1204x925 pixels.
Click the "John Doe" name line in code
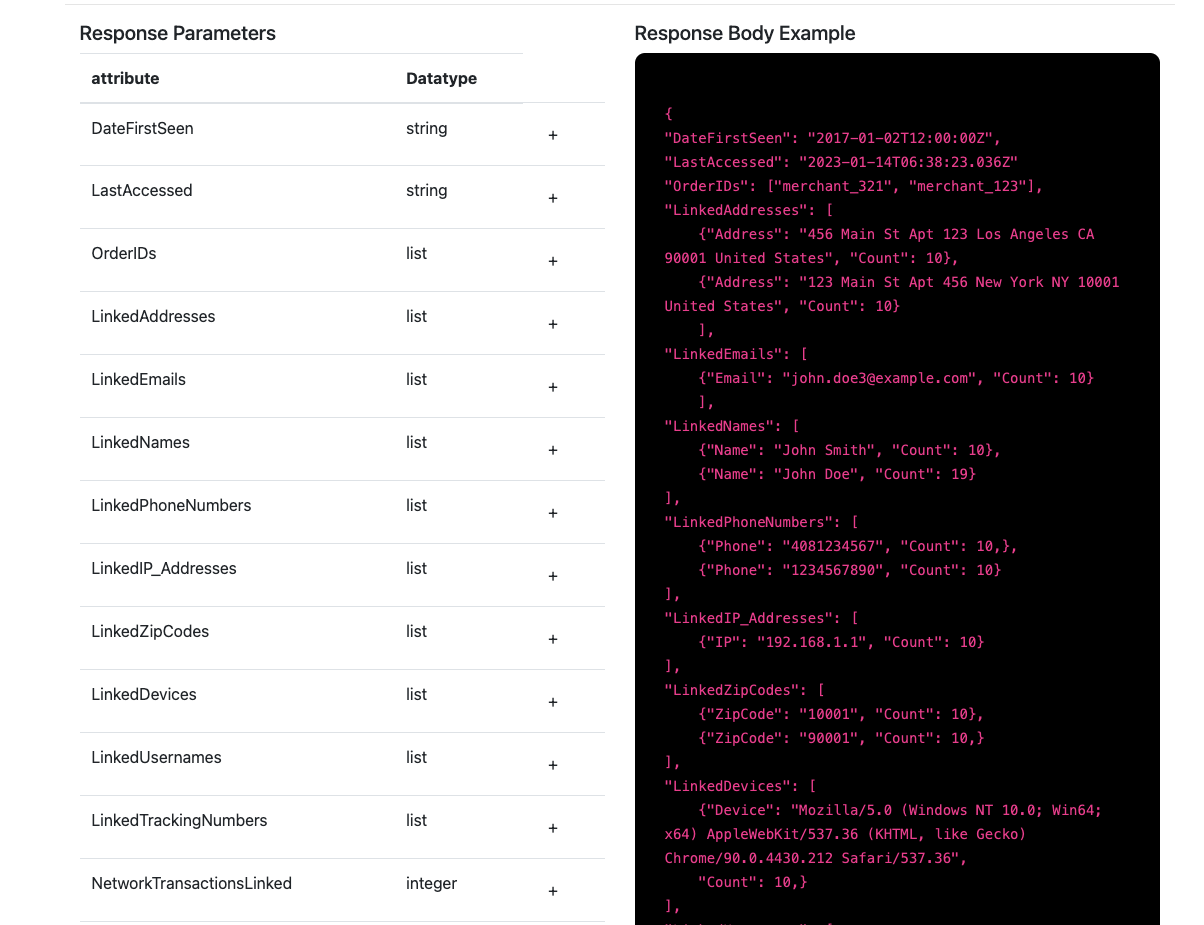[x=838, y=474]
